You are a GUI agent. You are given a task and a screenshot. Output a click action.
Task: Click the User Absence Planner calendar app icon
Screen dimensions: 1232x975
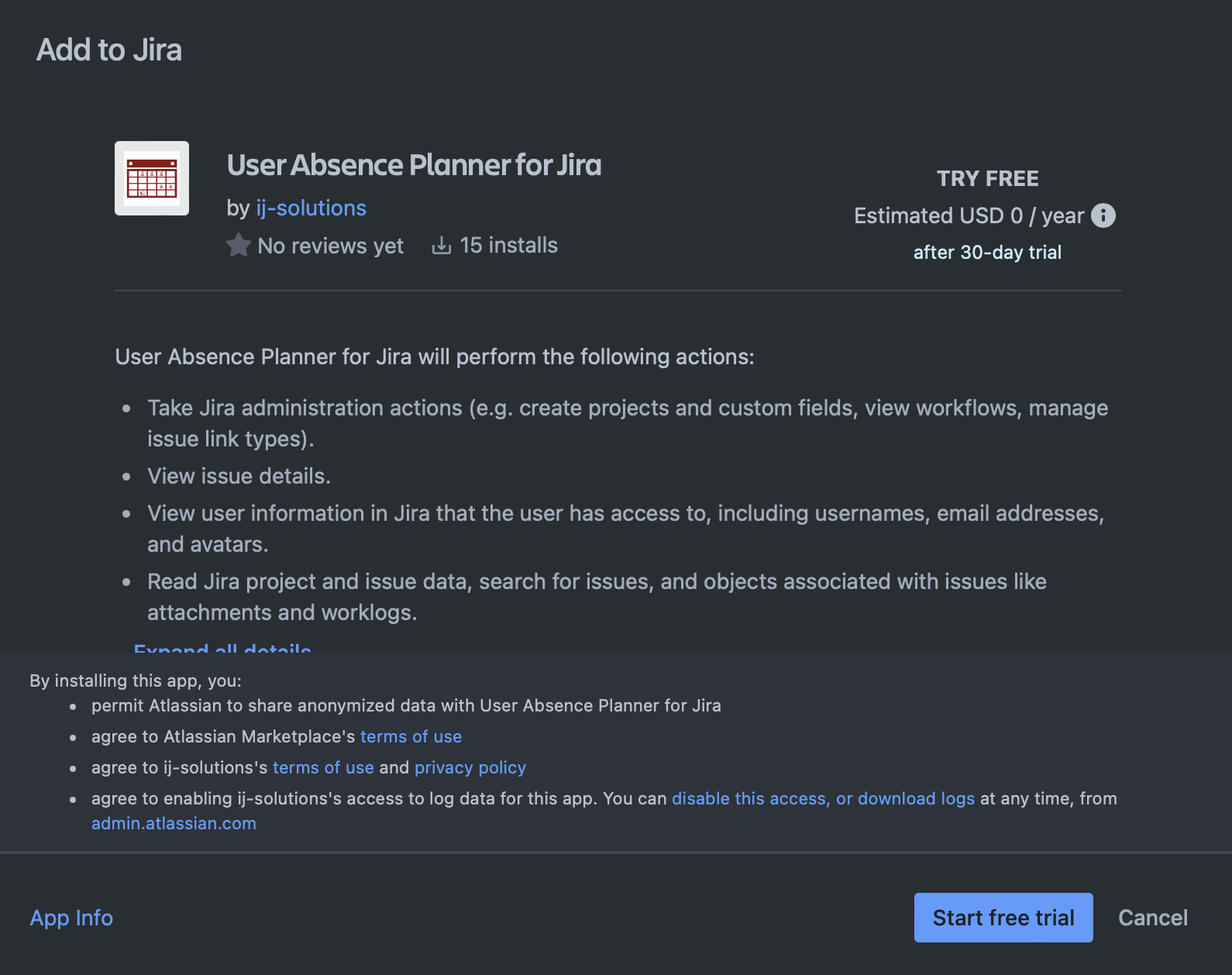pyautogui.click(x=152, y=178)
